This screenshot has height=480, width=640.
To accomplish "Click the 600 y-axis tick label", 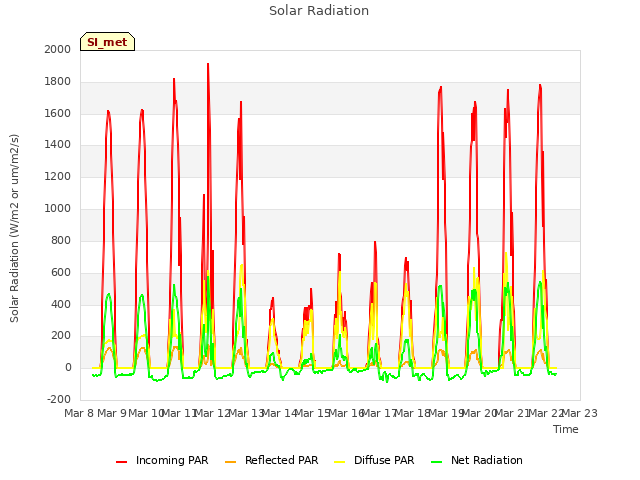I will click(61, 272).
